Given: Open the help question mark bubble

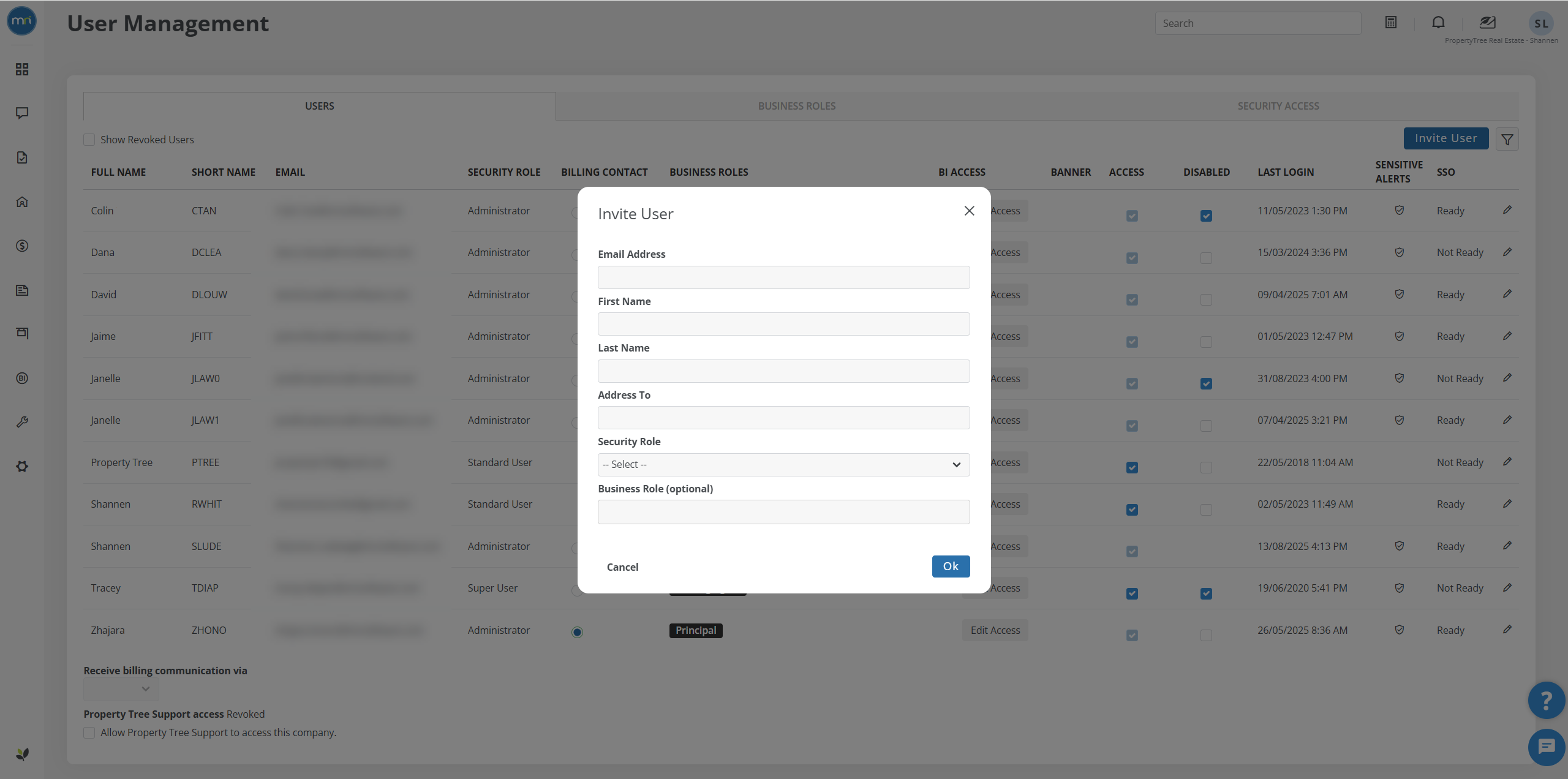Looking at the screenshot, I should point(1547,700).
